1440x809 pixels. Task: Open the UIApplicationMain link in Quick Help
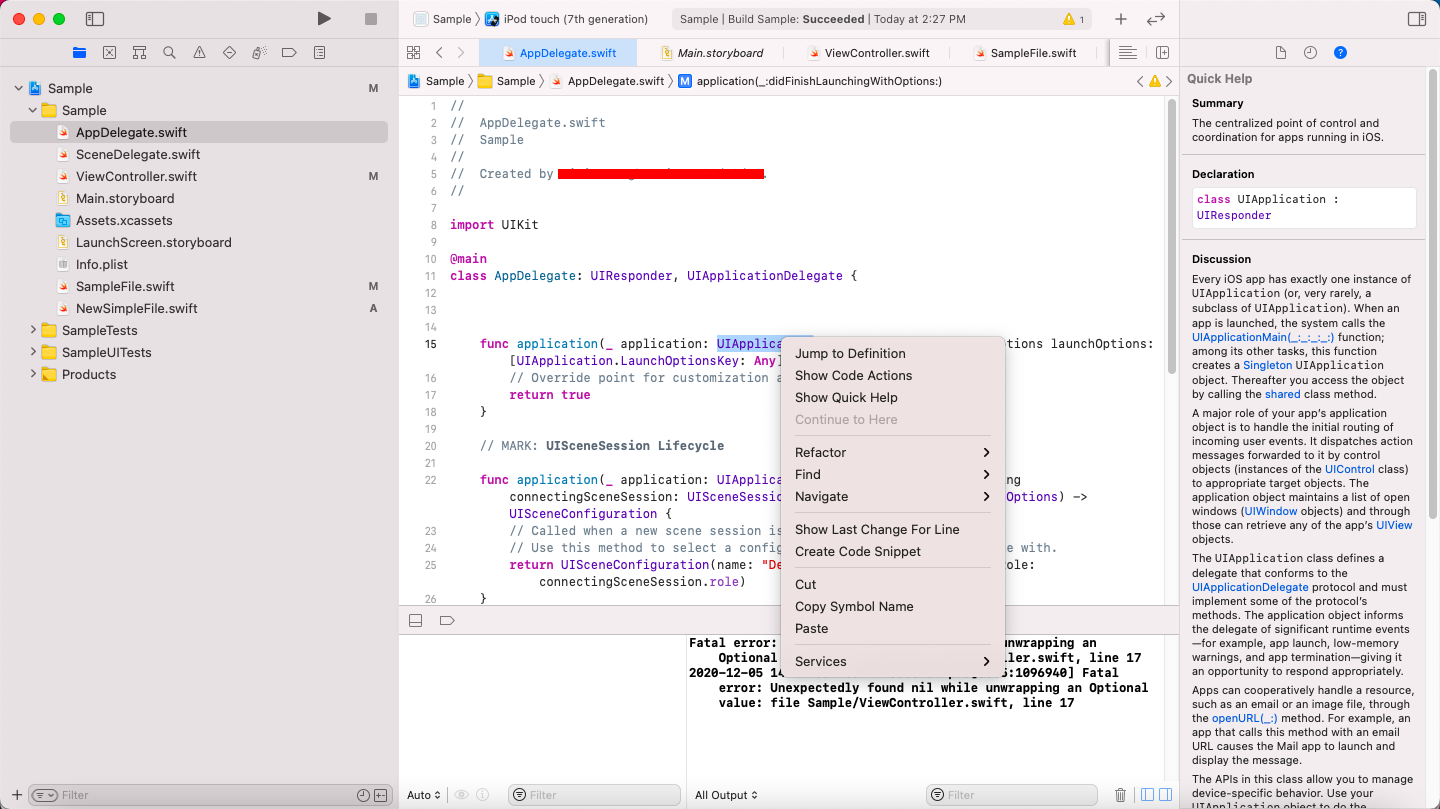coord(1262,338)
